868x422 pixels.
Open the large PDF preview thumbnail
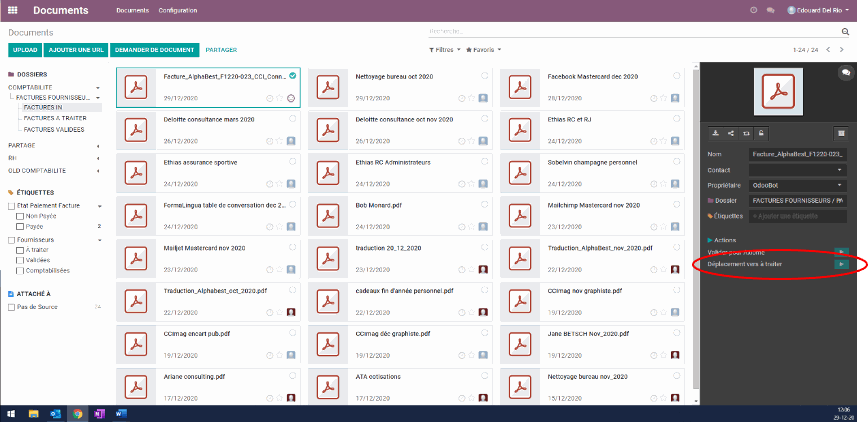[778, 91]
